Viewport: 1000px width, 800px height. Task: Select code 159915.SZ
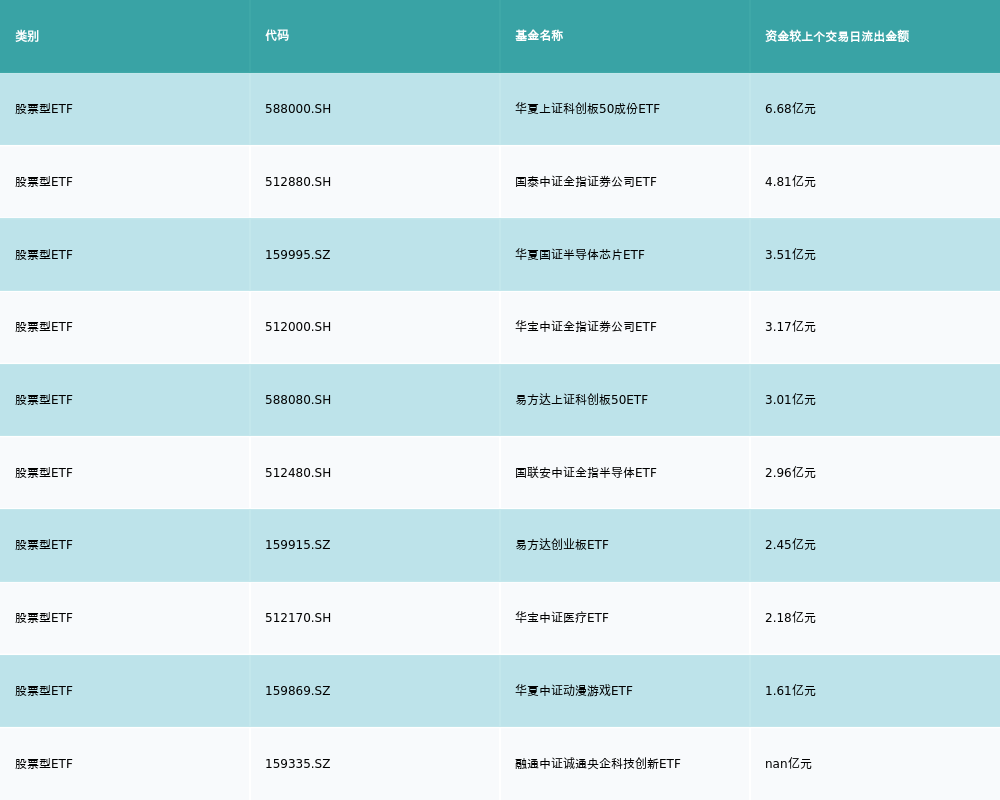tap(298, 545)
